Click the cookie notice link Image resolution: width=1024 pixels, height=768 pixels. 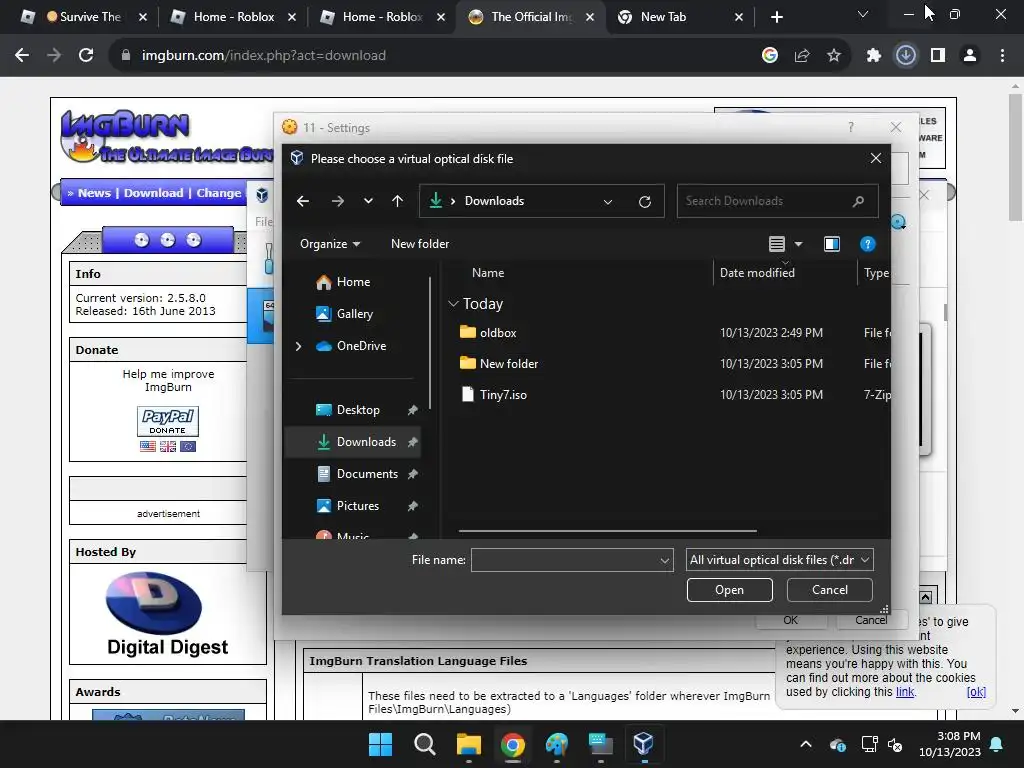click(x=905, y=692)
